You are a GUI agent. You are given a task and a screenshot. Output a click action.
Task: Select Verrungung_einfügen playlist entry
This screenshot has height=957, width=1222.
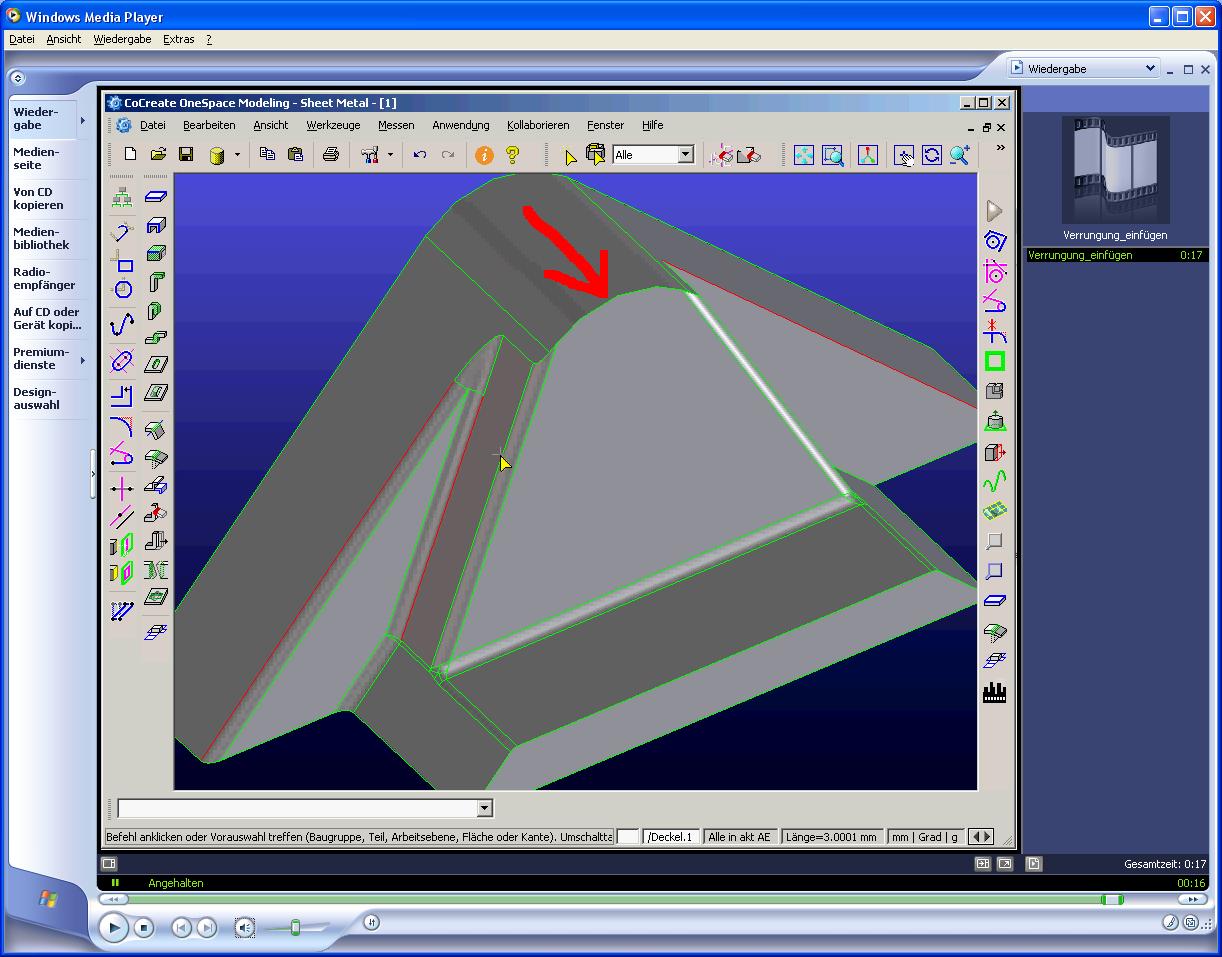point(1116,255)
